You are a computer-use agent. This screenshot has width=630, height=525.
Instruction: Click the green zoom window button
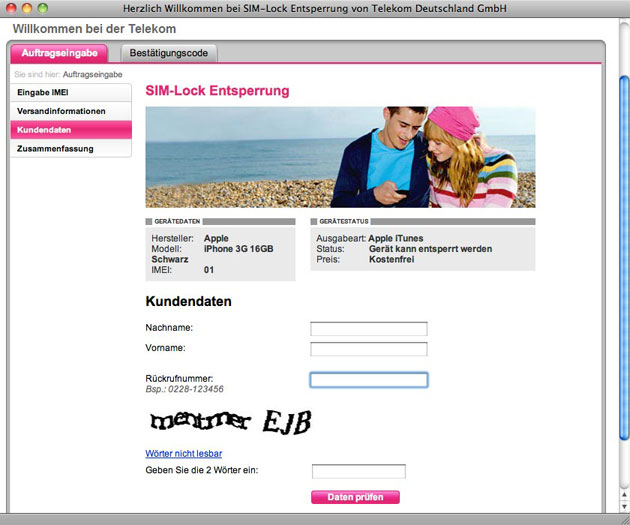(43, 8)
